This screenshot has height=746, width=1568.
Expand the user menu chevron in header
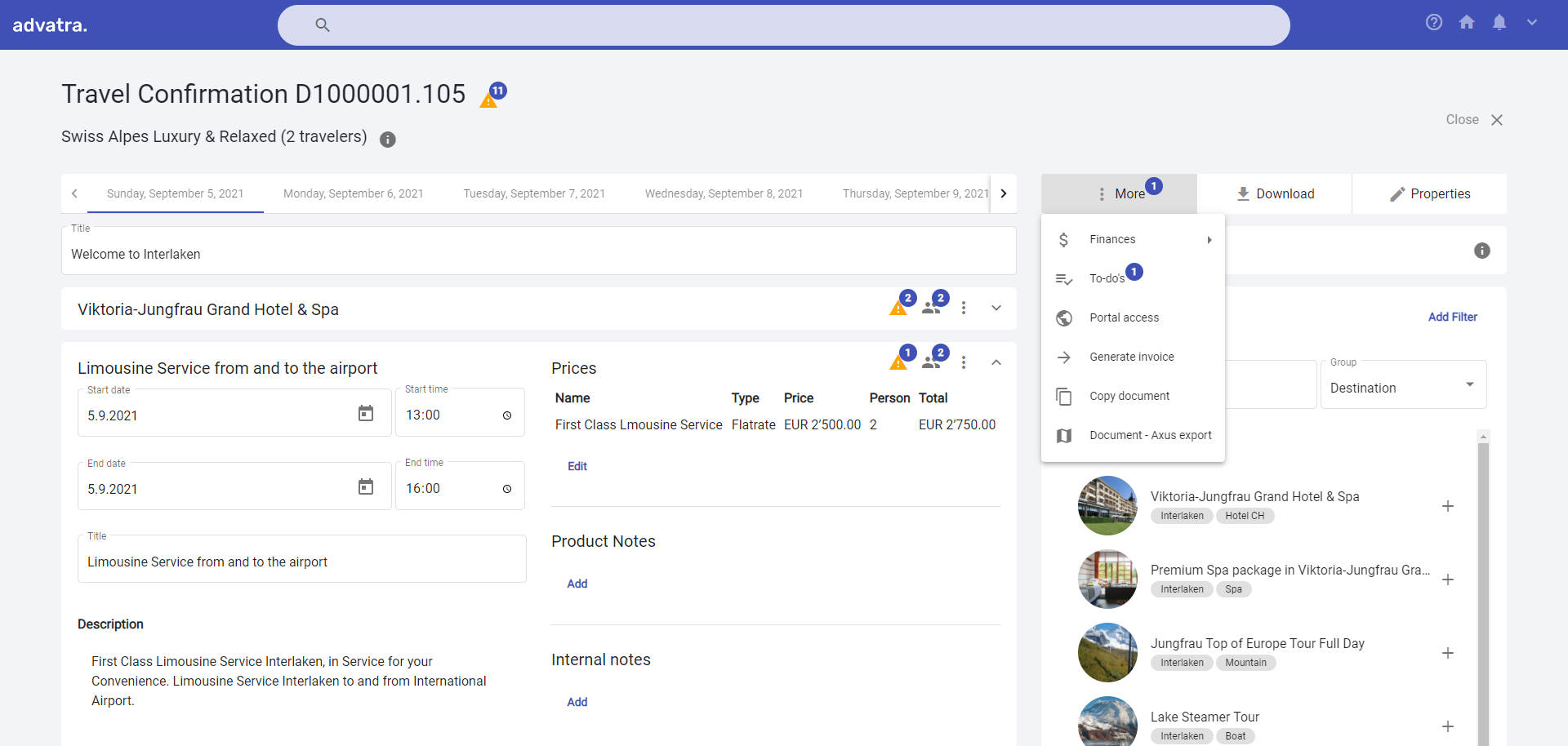pyautogui.click(x=1532, y=23)
